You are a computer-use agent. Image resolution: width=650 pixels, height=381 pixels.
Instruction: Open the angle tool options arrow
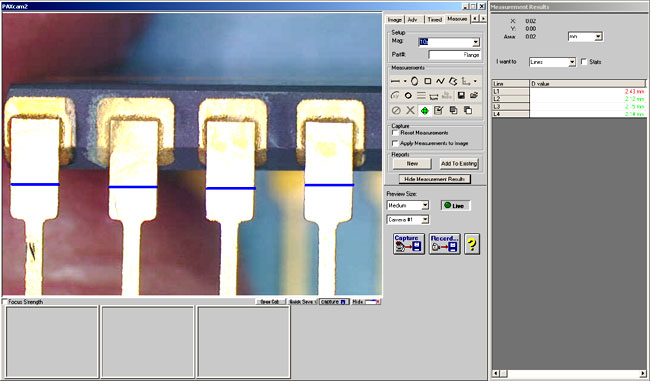coord(475,81)
